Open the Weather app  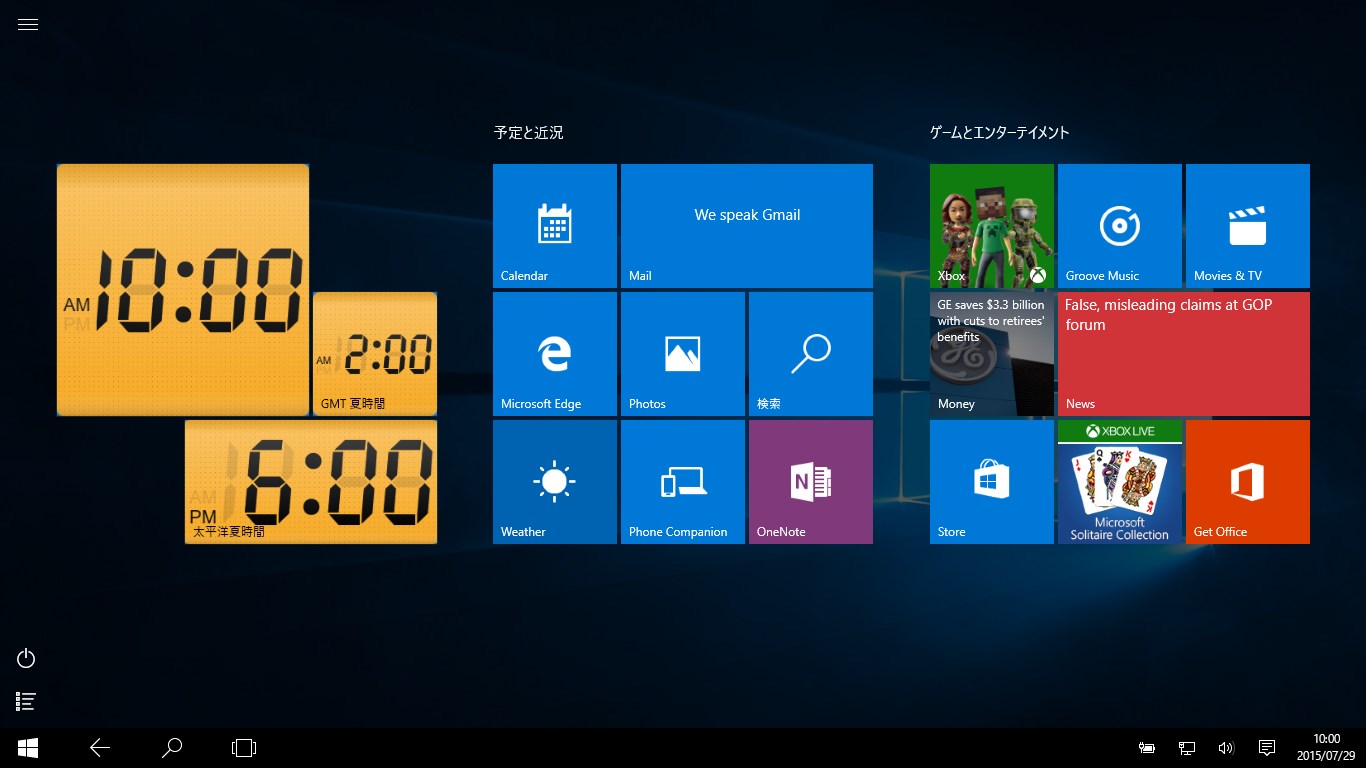click(554, 481)
